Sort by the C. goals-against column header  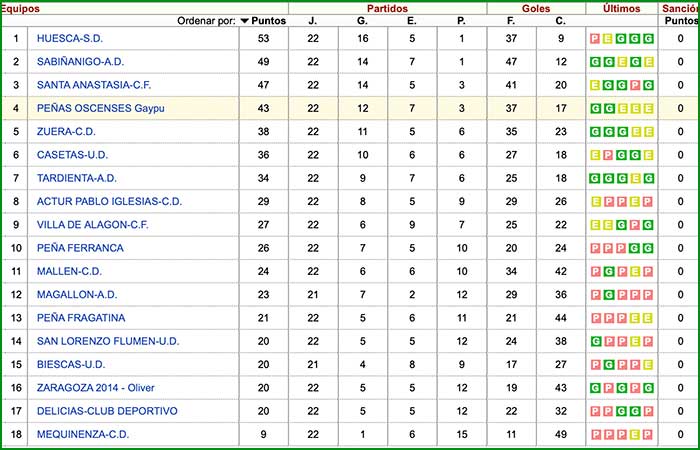click(560, 20)
